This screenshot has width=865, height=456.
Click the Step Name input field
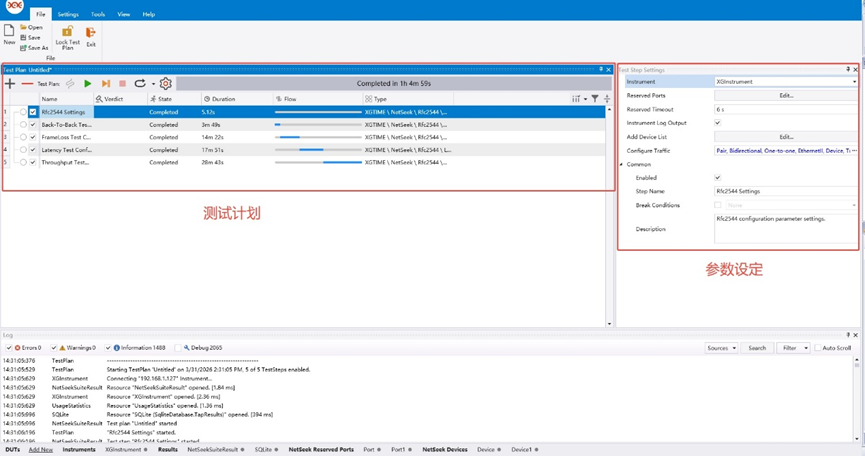coord(786,191)
